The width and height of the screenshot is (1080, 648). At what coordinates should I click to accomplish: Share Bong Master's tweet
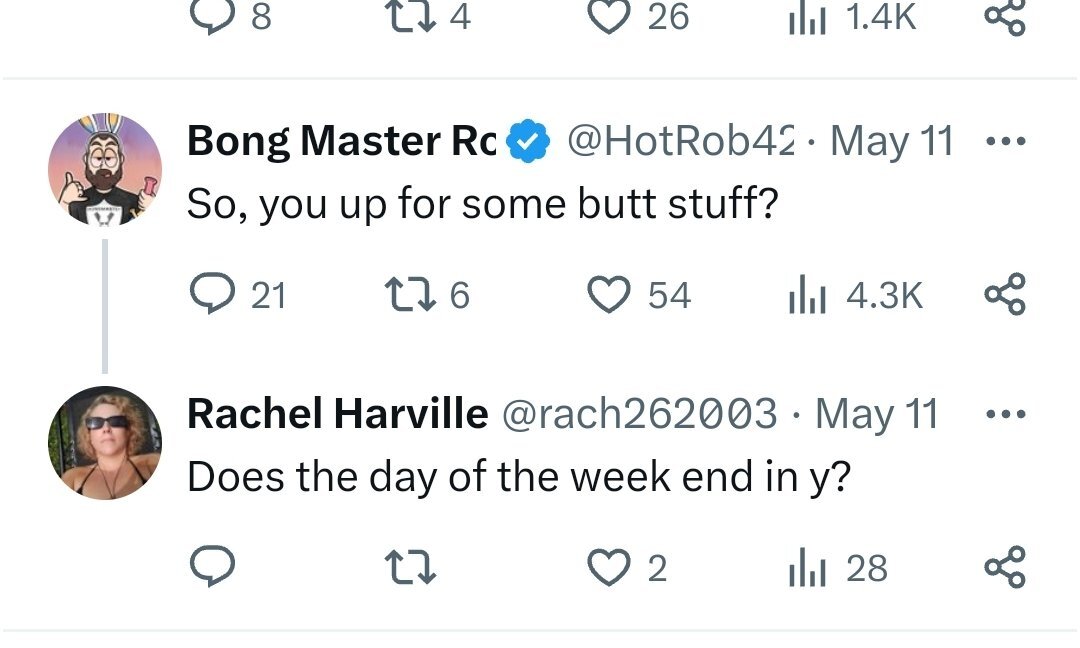tap(1004, 295)
